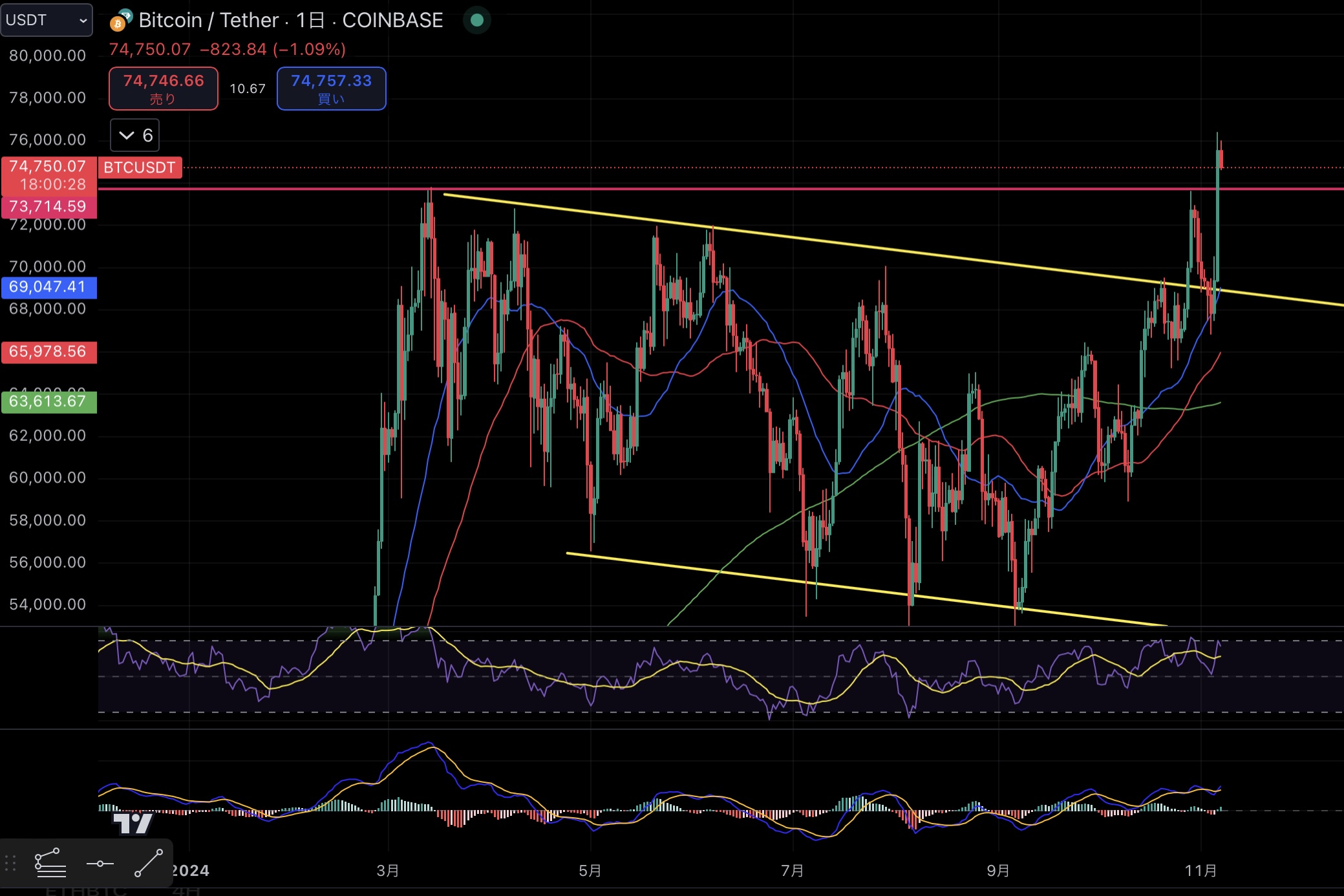The image size is (1344, 896).
Task: Click the green market status indicator
Action: [x=477, y=20]
